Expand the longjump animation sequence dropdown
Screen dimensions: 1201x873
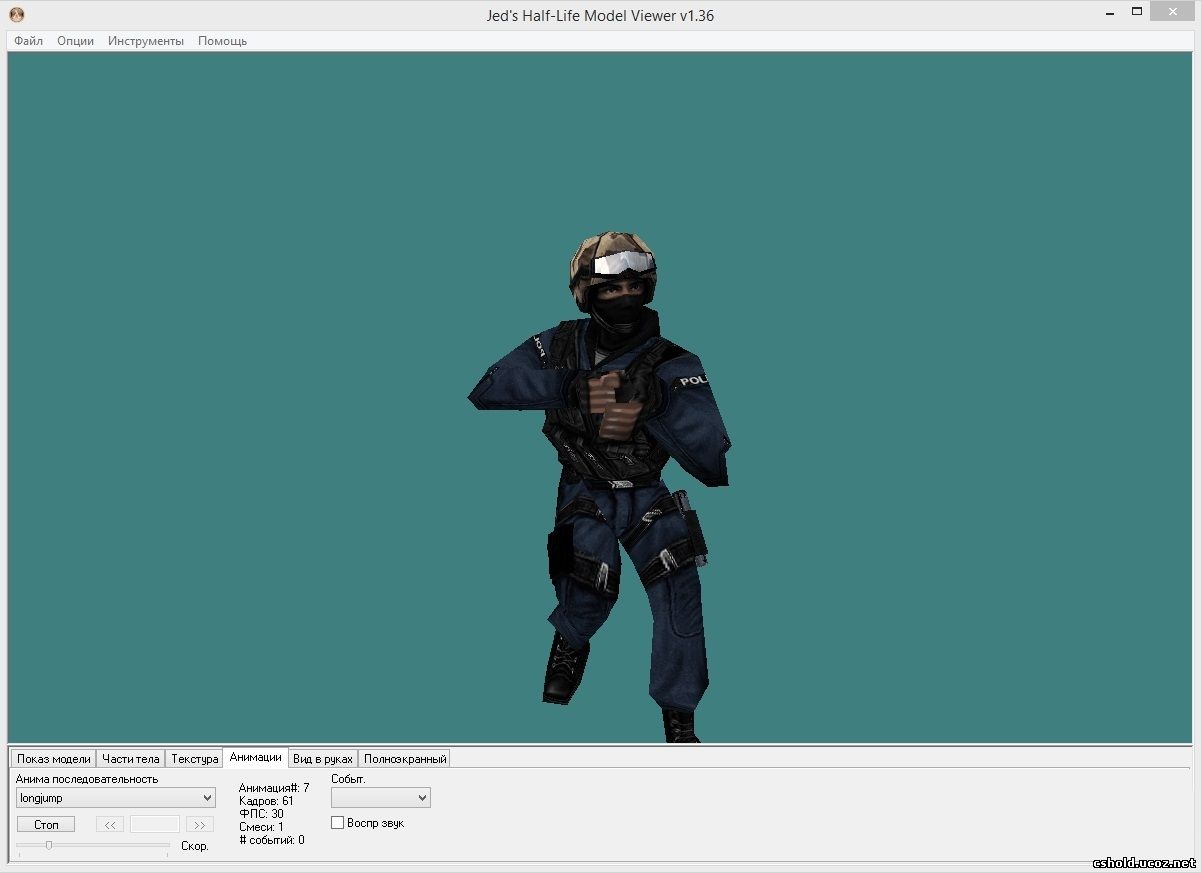tap(116, 798)
